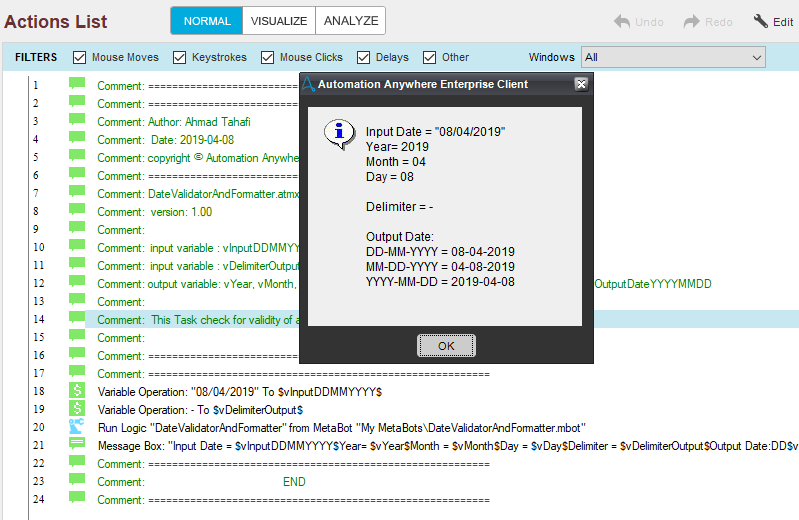This screenshot has width=799, height=520.
Task: Click the Undo arrow icon
Action: (x=622, y=21)
